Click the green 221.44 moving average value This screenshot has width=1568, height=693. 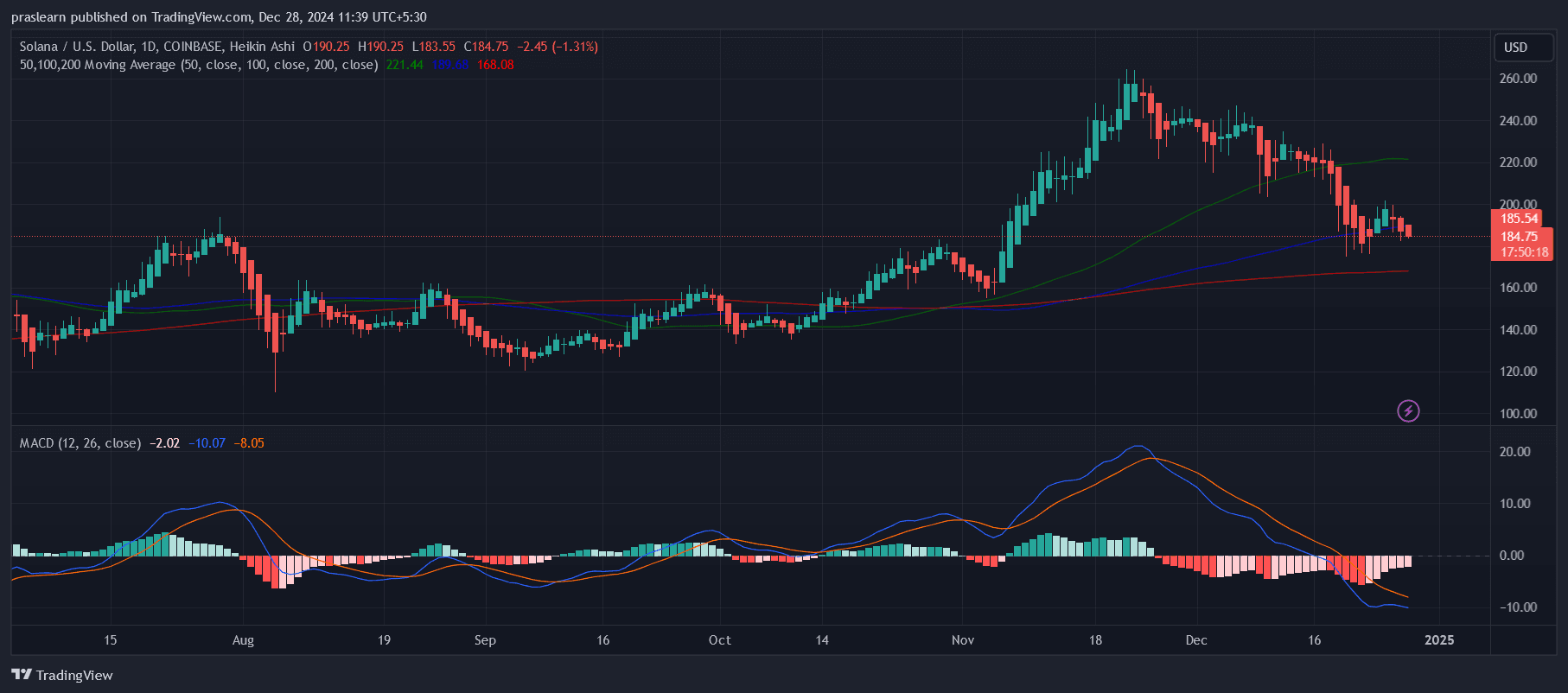tap(405, 65)
